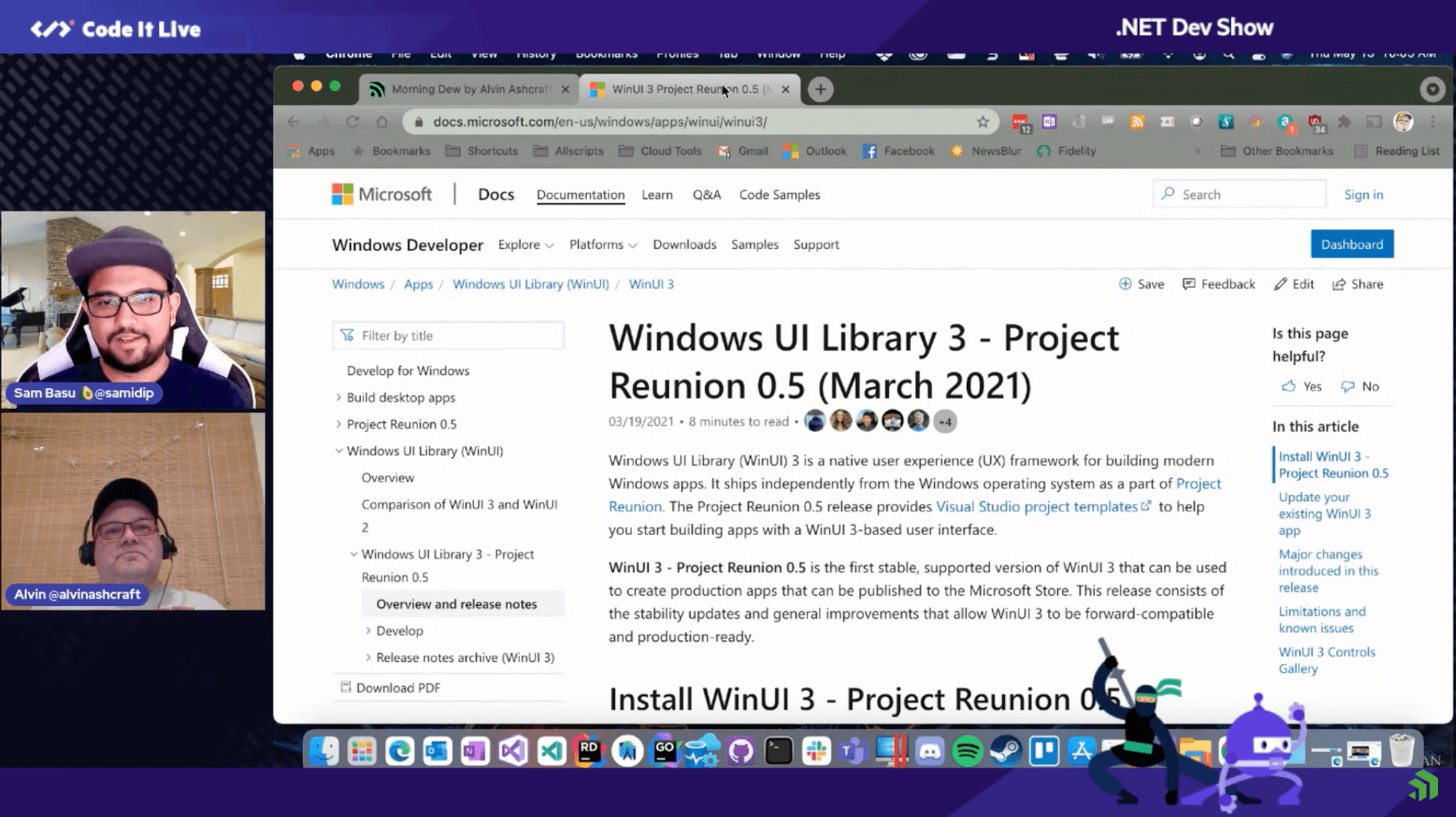Open the WinUI 3 Controls Gallery link

[1327, 660]
